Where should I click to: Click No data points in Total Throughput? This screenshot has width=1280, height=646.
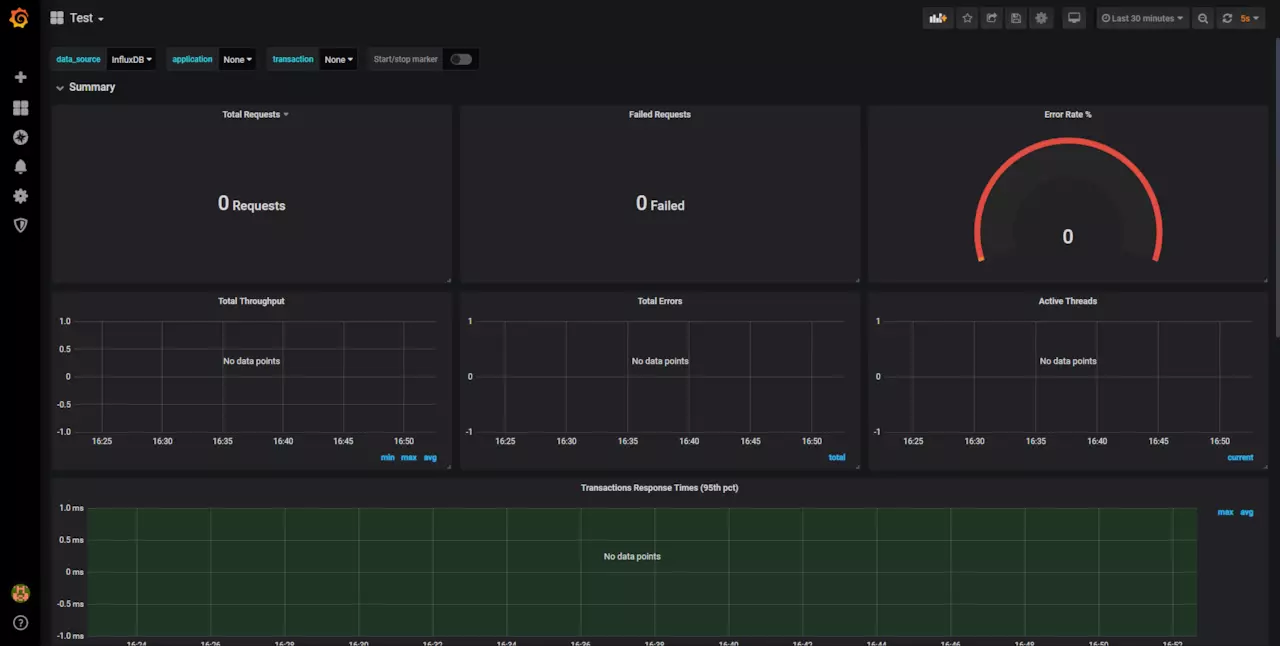coord(252,361)
